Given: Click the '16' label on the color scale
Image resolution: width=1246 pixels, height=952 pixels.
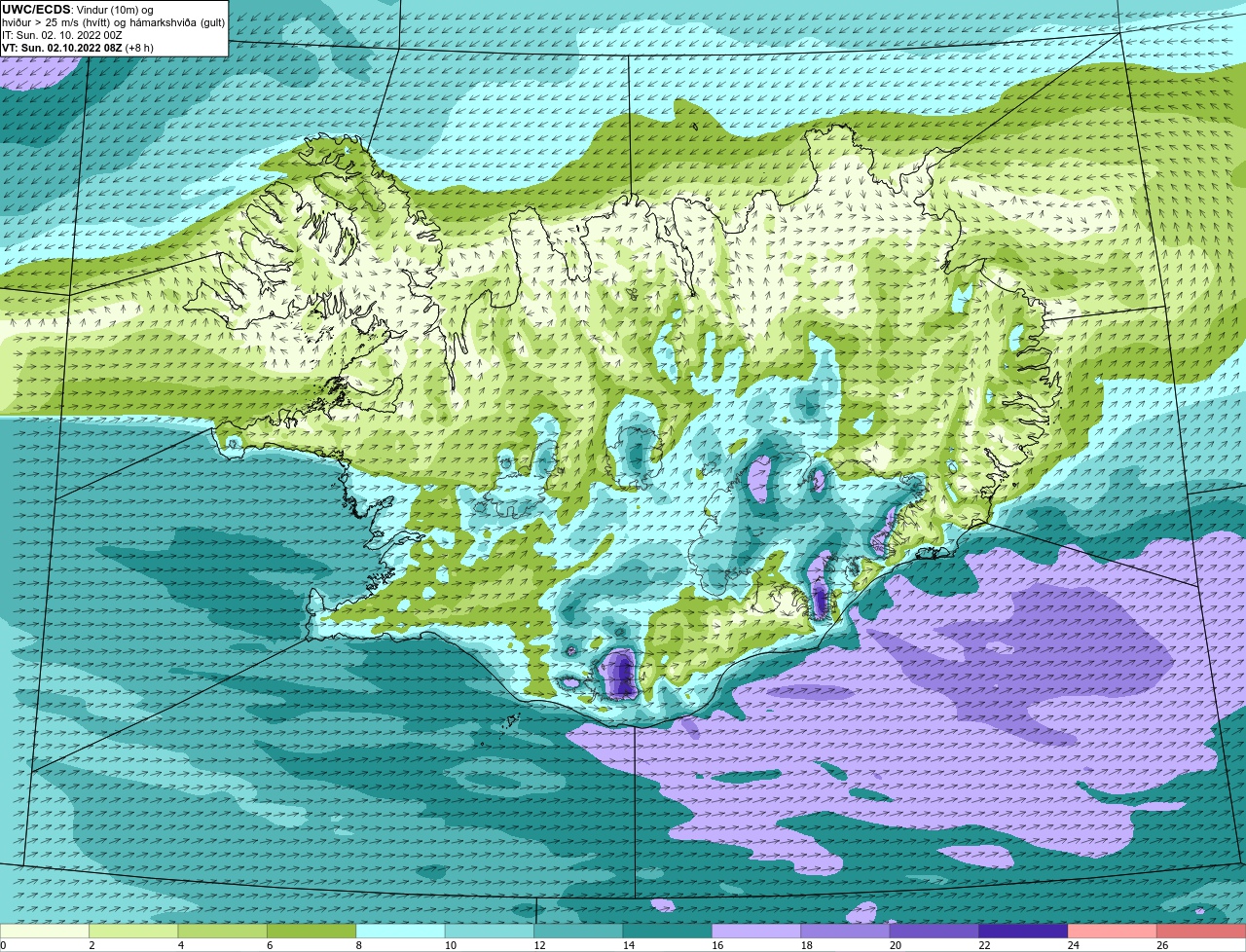Looking at the screenshot, I should coord(717,945).
